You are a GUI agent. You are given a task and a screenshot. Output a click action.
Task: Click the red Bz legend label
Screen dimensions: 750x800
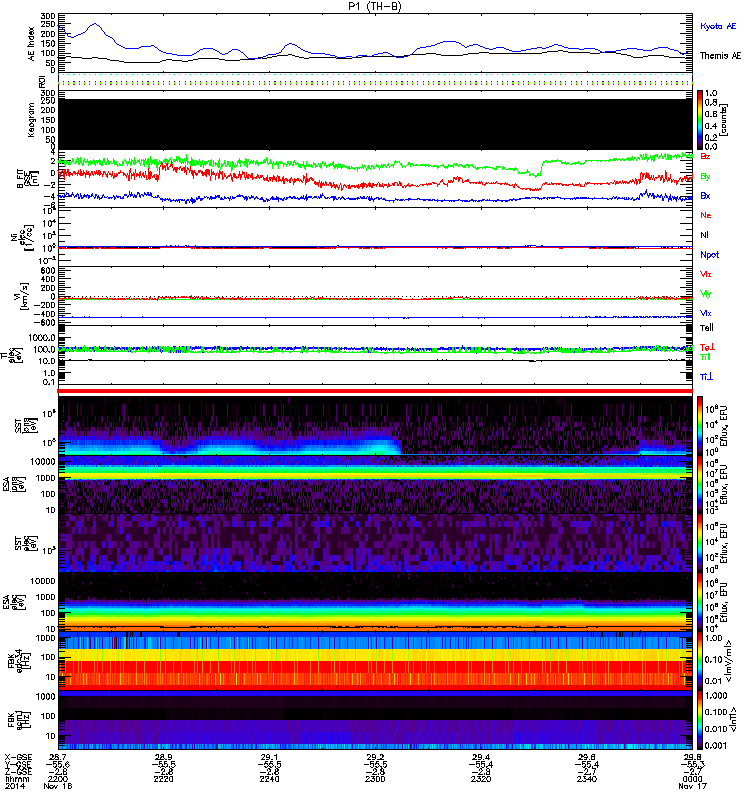(x=705, y=157)
